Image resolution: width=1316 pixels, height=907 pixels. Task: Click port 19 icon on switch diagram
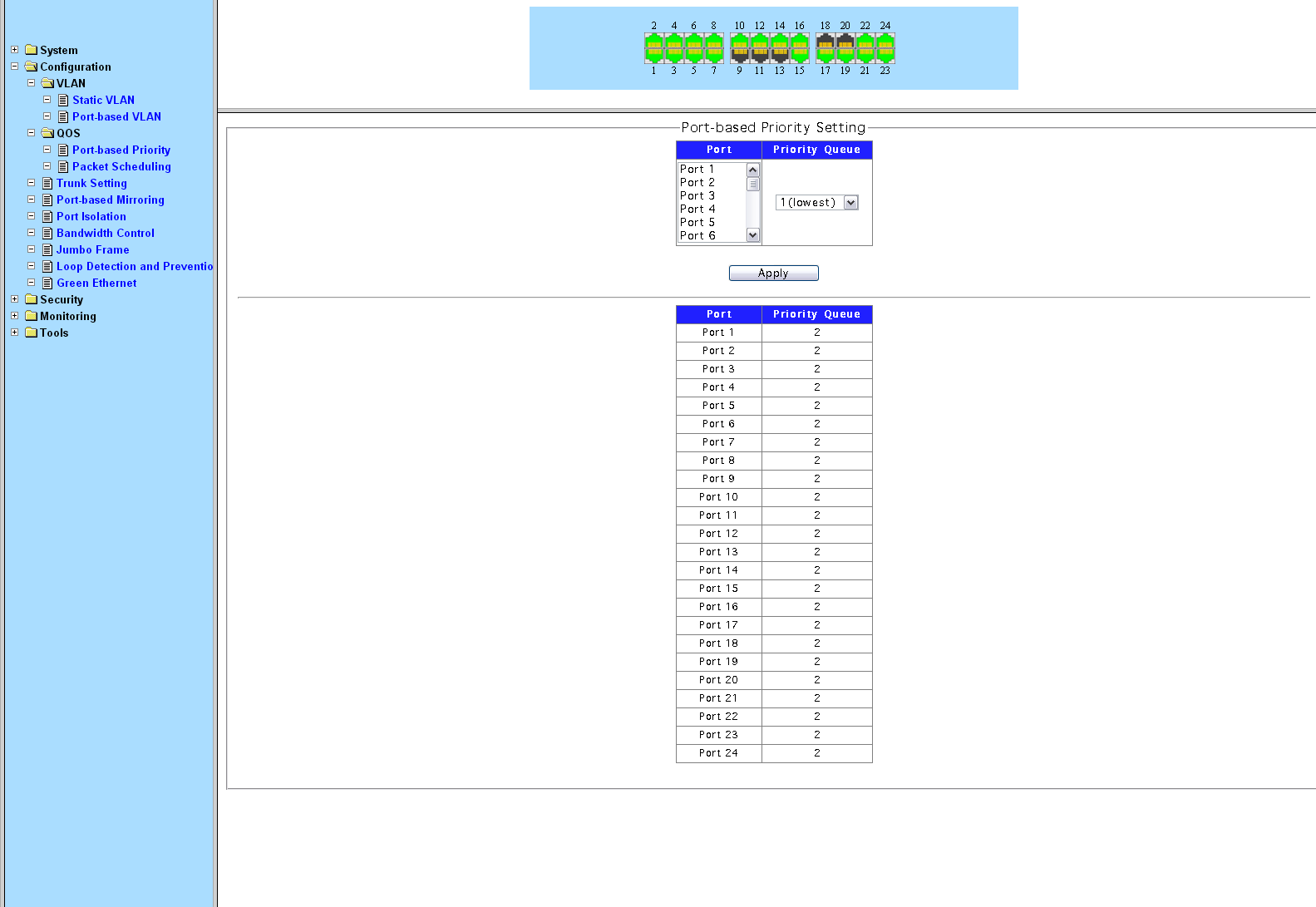click(x=845, y=55)
